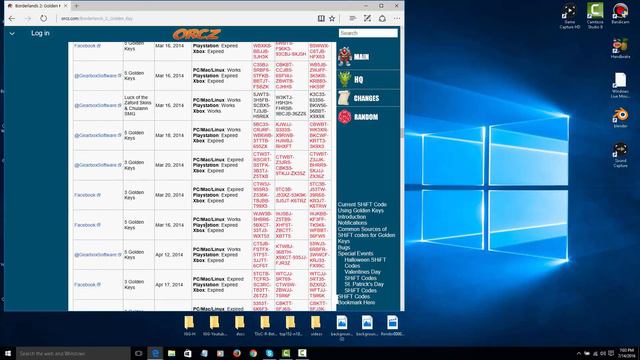This screenshot has height=360, width=640.
Task: Jump to Current SHiFT Code section
Action: tap(362, 204)
